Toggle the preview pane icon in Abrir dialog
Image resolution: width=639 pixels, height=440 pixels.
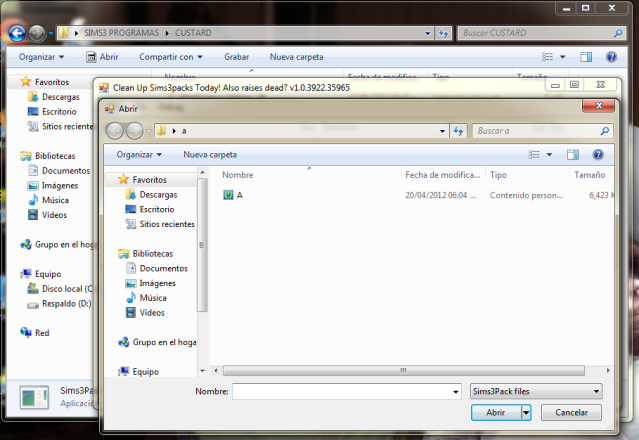pyautogui.click(x=573, y=155)
